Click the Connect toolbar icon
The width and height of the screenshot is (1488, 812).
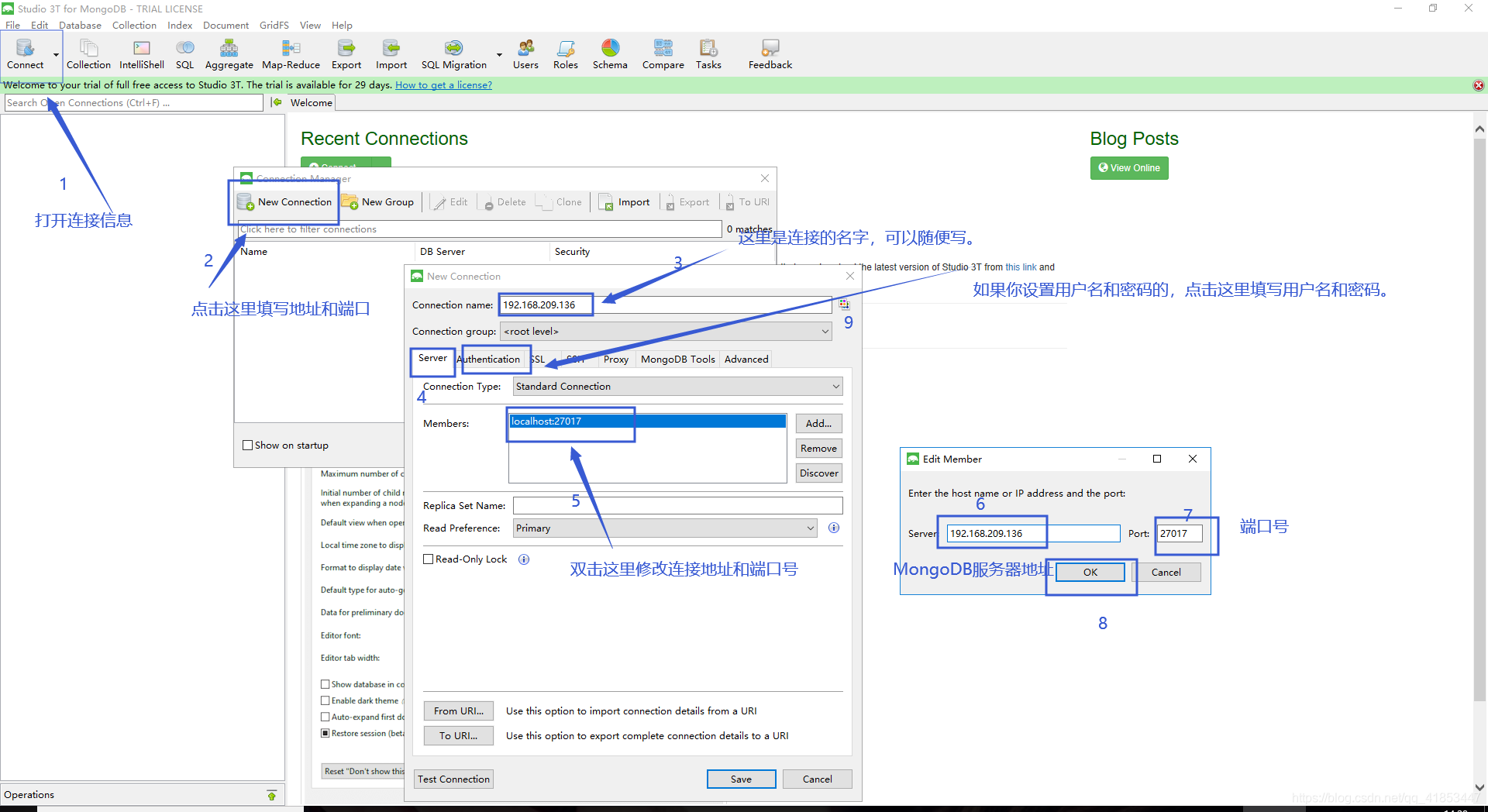tap(25, 54)
